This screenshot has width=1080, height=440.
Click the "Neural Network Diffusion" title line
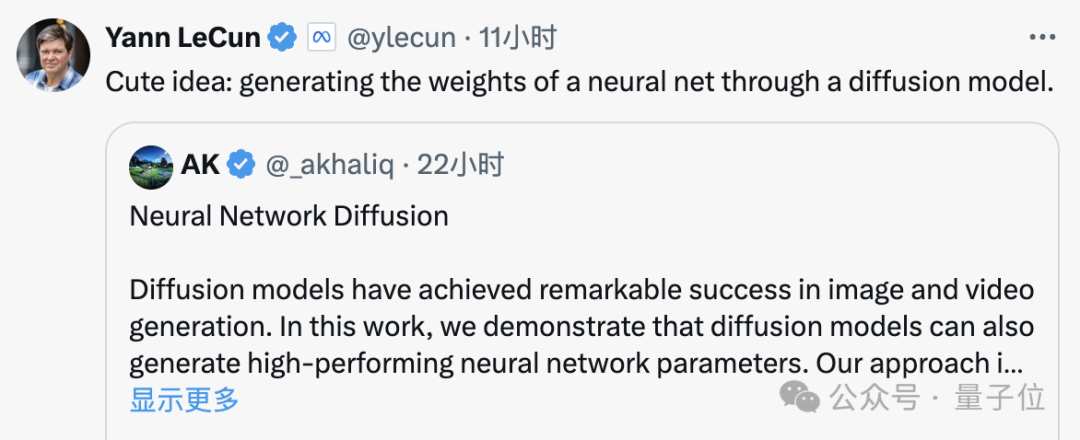(x=289, y=215)
